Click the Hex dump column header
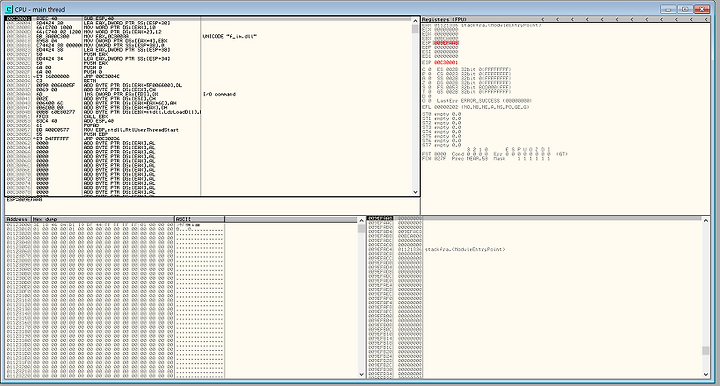Screen dimensions: 720x386 (x=103, y=219)
